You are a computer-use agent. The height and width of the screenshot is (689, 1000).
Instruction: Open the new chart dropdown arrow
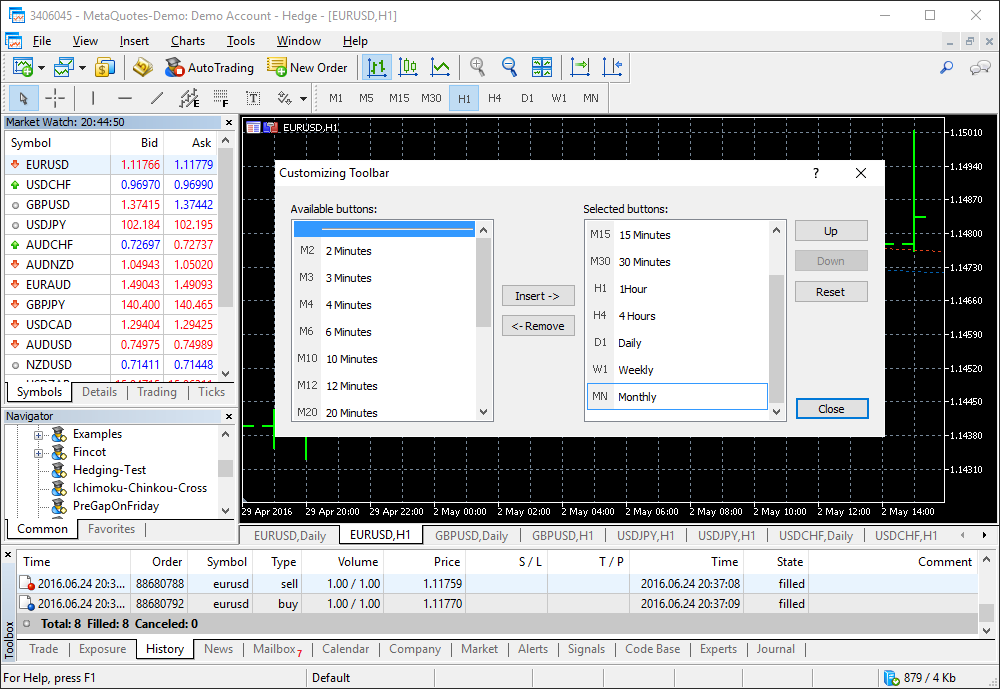click(x=42, y=68)
